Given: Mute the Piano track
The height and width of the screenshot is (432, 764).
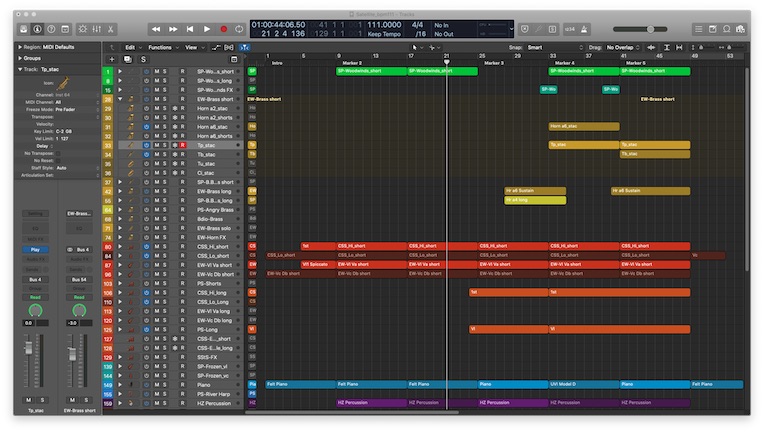Looking at the screenshot, I should 156,384.
